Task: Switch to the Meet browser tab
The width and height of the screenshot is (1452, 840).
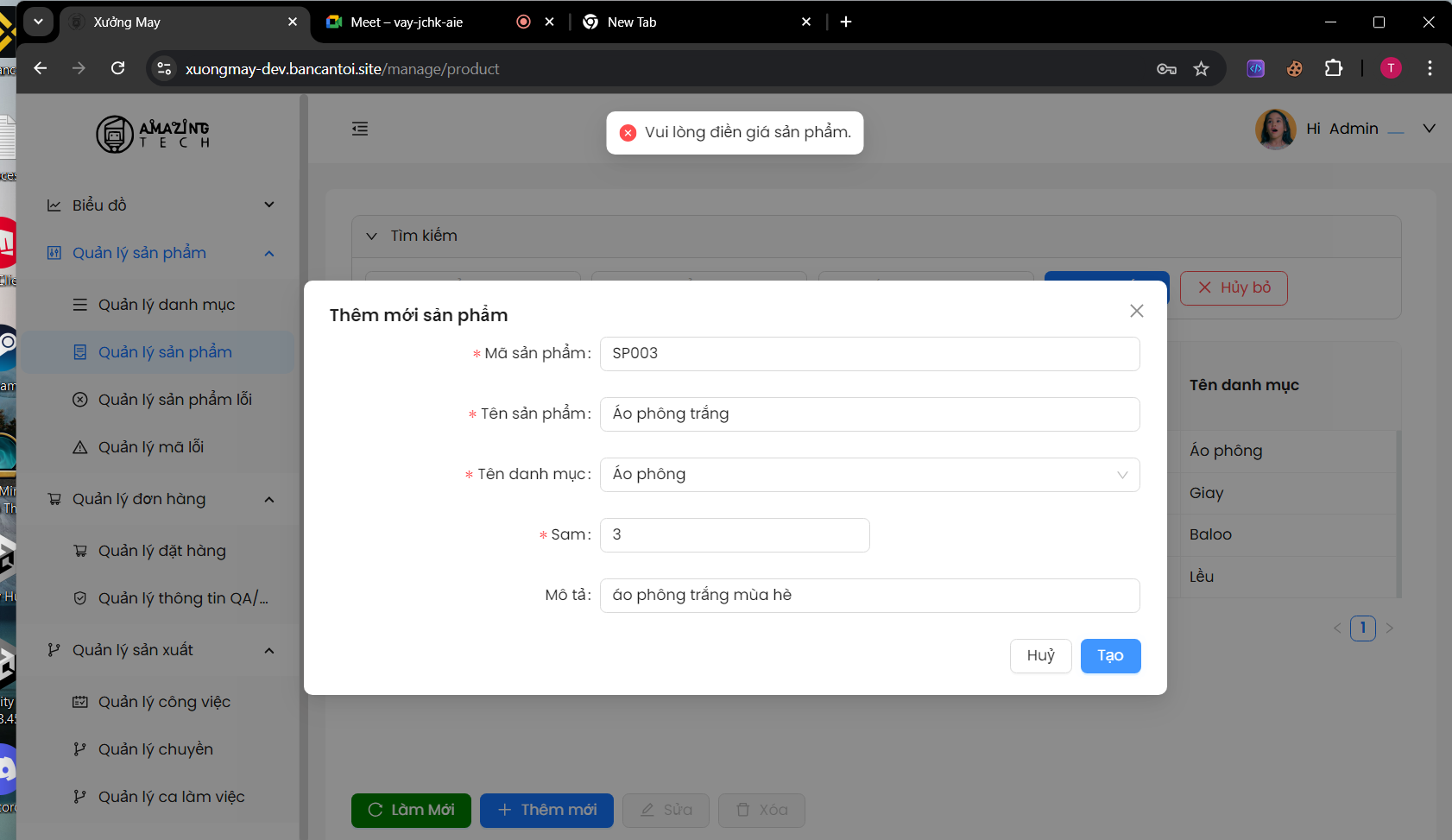Action: (x=407, y=22)
